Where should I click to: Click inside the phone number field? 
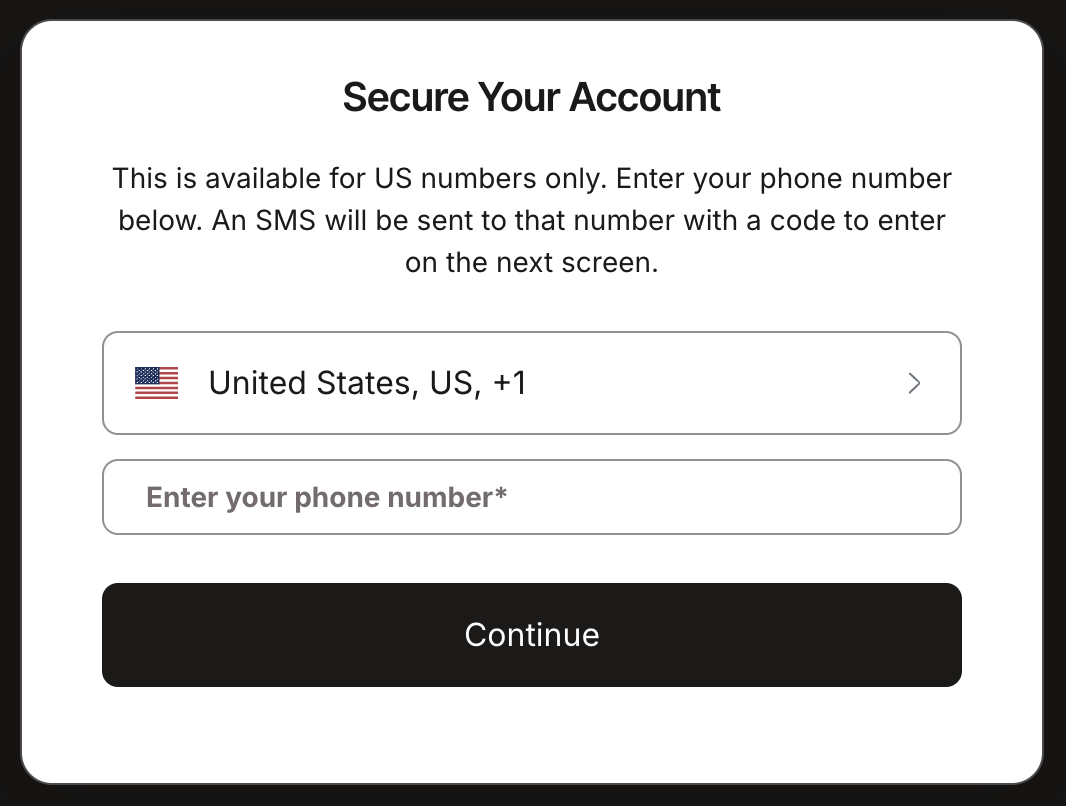532,497
